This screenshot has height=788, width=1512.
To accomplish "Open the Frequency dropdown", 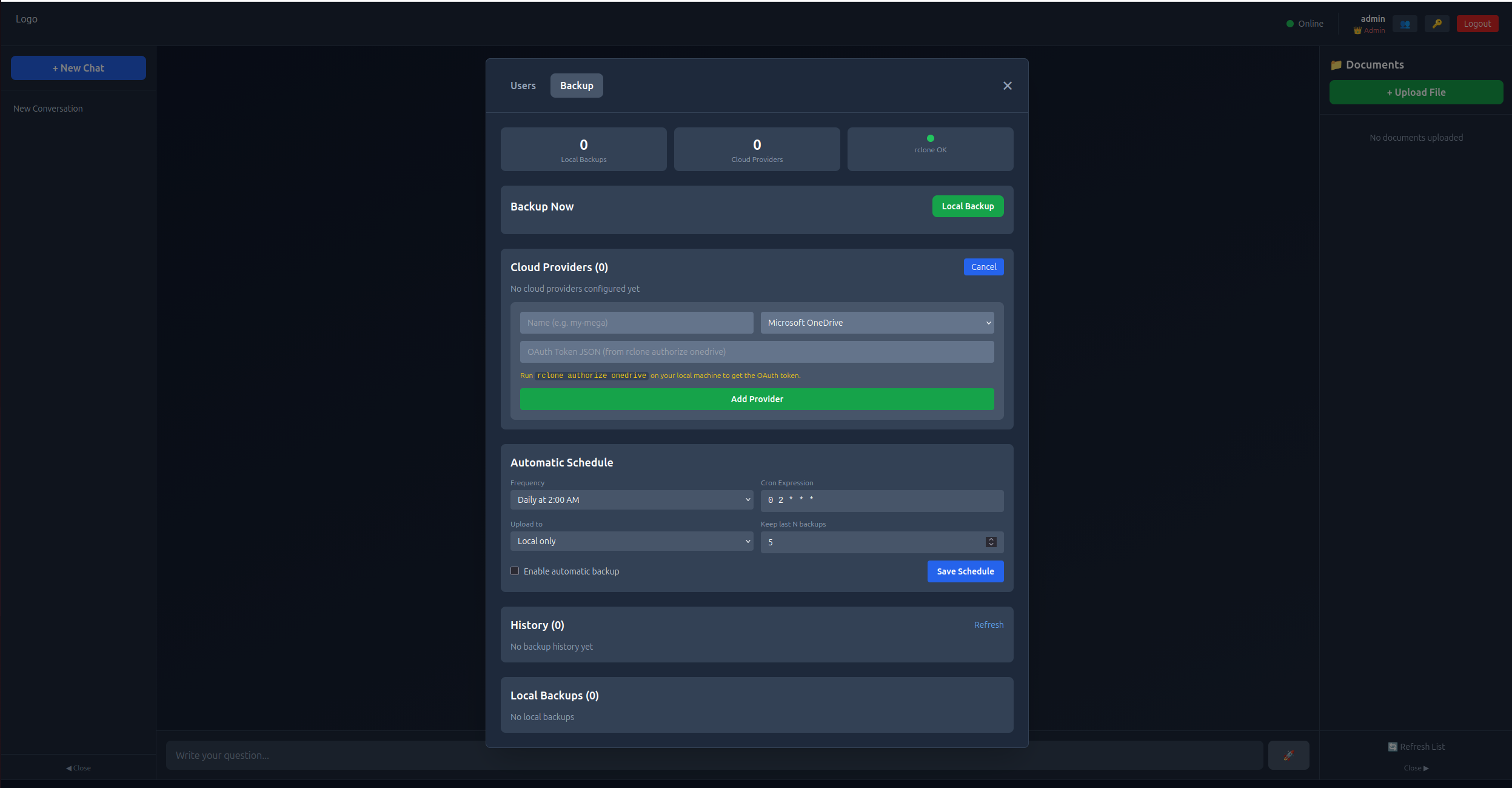I will pos(632,500).
